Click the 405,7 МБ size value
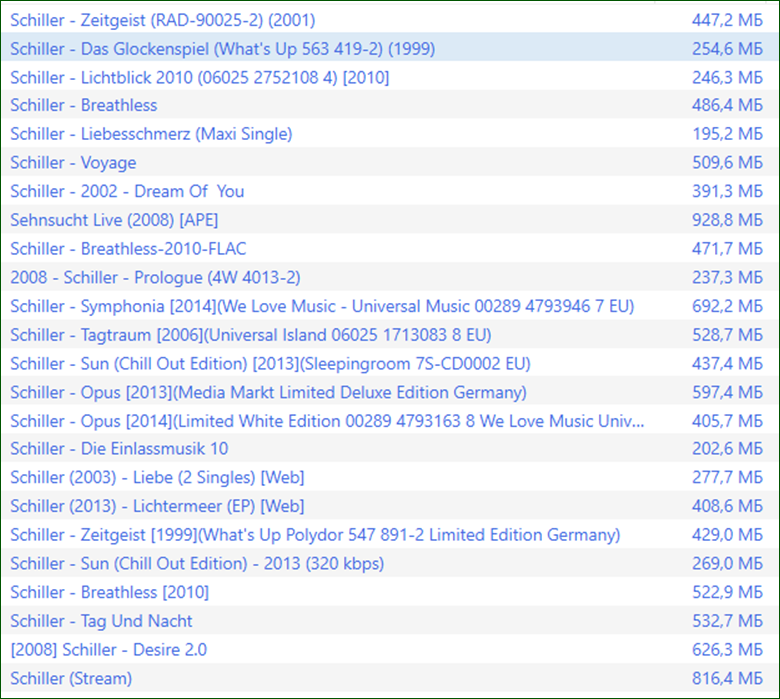Viewport: 780px width, 699px height. click(727, 421)
